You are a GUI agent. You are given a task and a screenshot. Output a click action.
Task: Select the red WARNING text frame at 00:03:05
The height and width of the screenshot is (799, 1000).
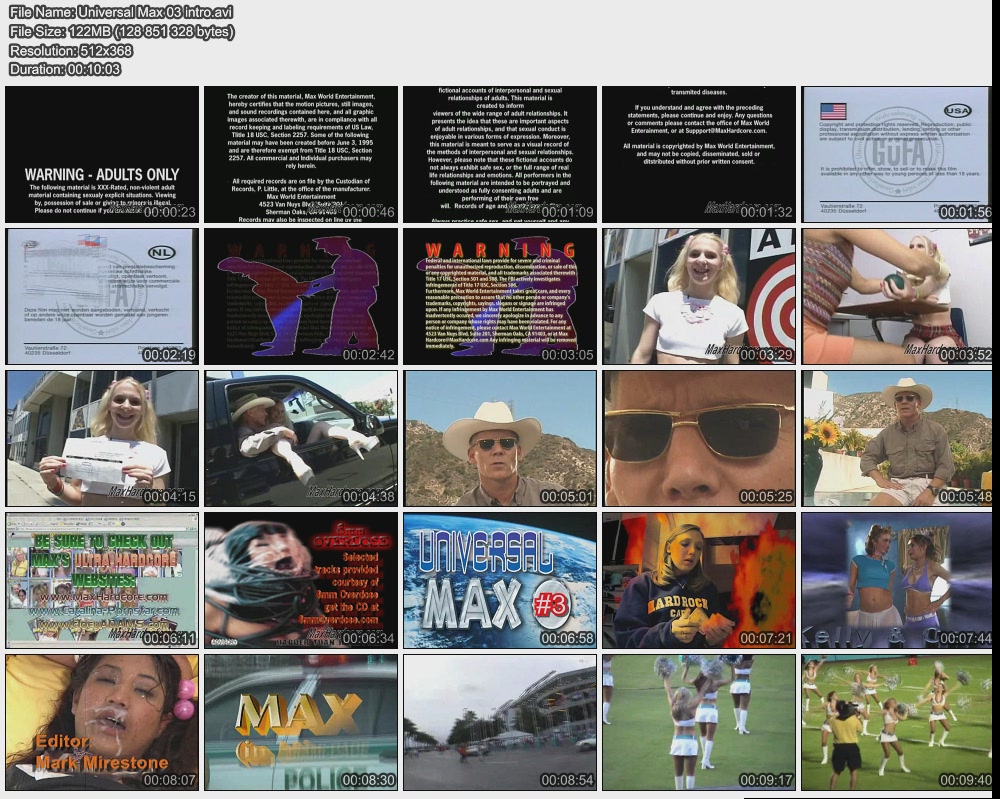coord(499,296)
